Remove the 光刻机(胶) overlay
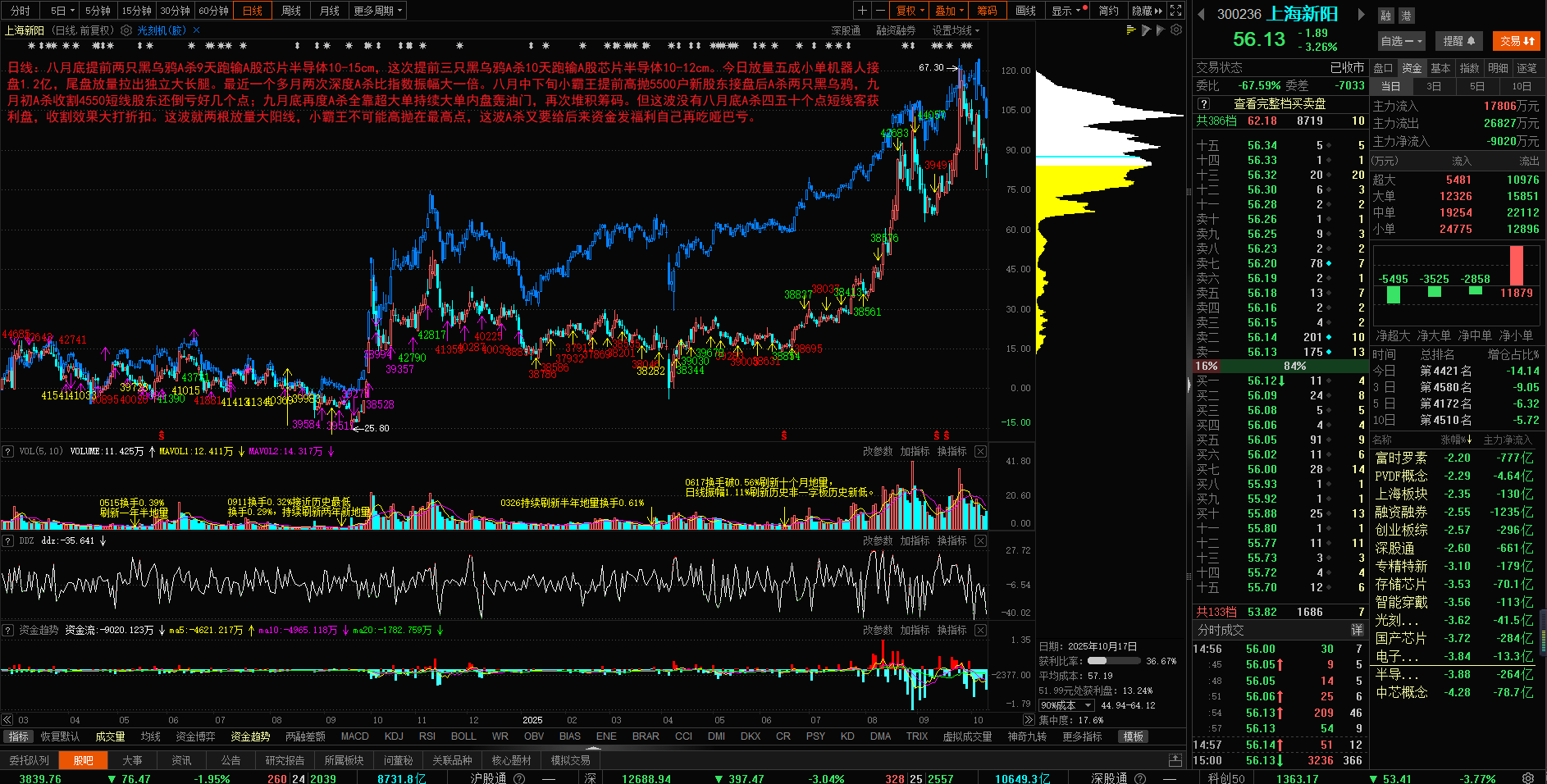1547x784 pixels. [197, 30]
